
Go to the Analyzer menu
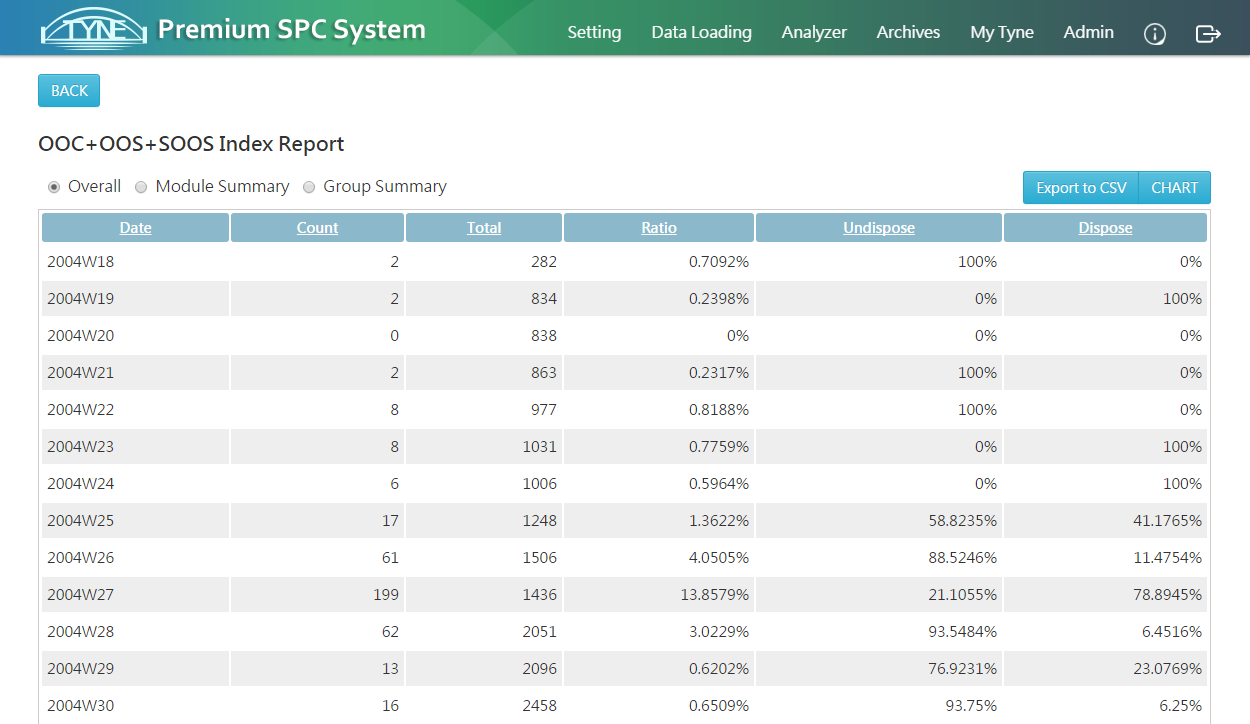814,32
